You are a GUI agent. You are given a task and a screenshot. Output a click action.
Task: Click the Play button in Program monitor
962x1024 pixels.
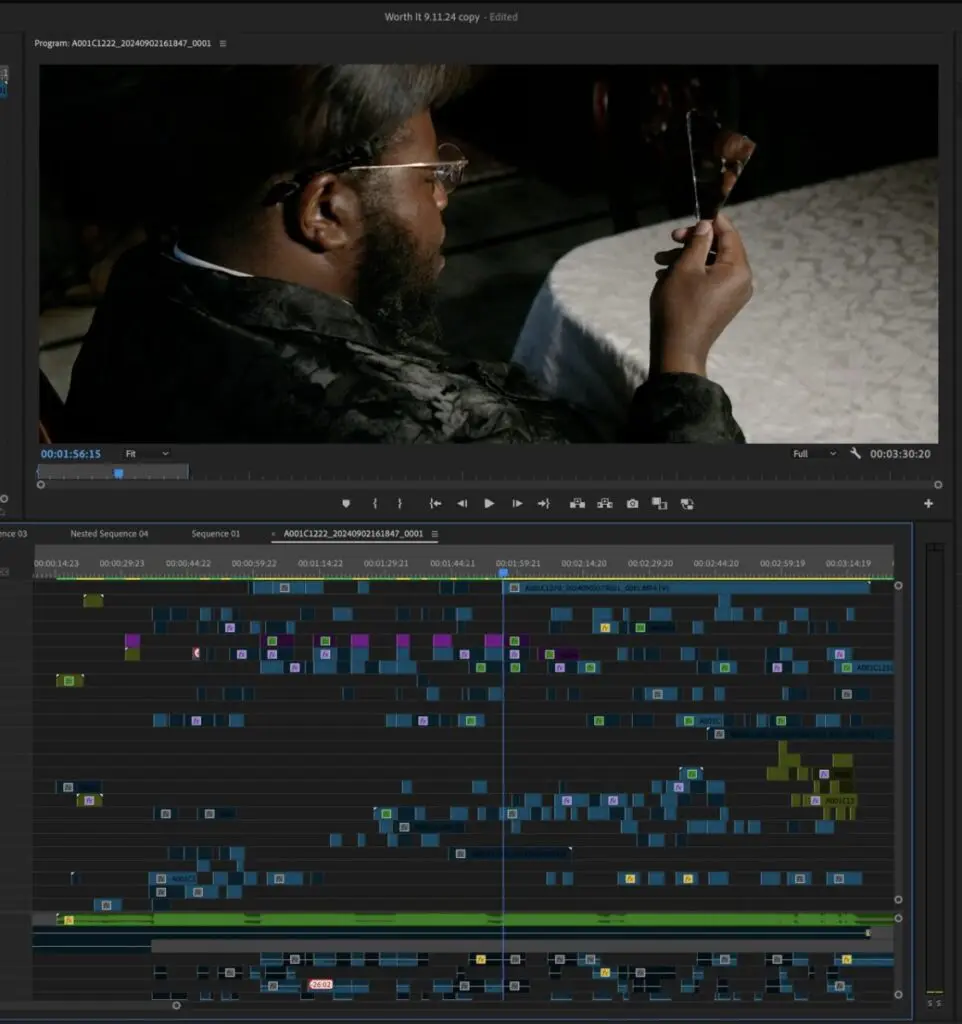(x=489, y=504)
